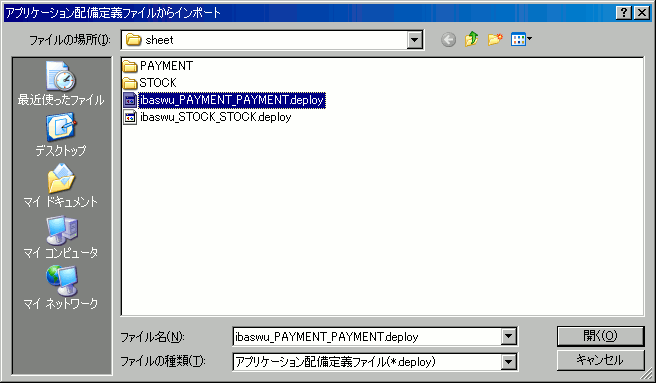Click the 開く(O) button
656x383 pixels.
(x=600, y=336)
